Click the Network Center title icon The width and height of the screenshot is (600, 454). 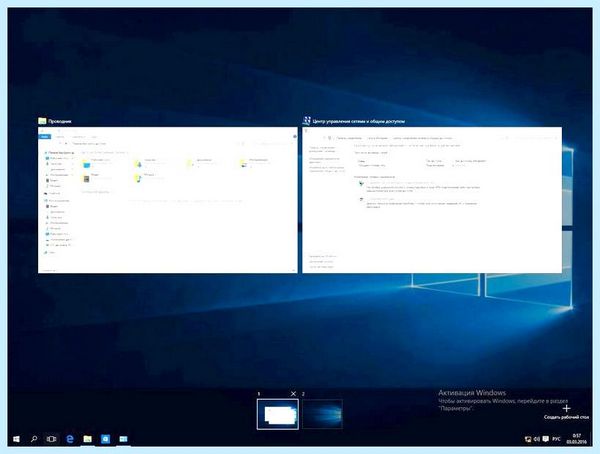[x=307, y=121]
